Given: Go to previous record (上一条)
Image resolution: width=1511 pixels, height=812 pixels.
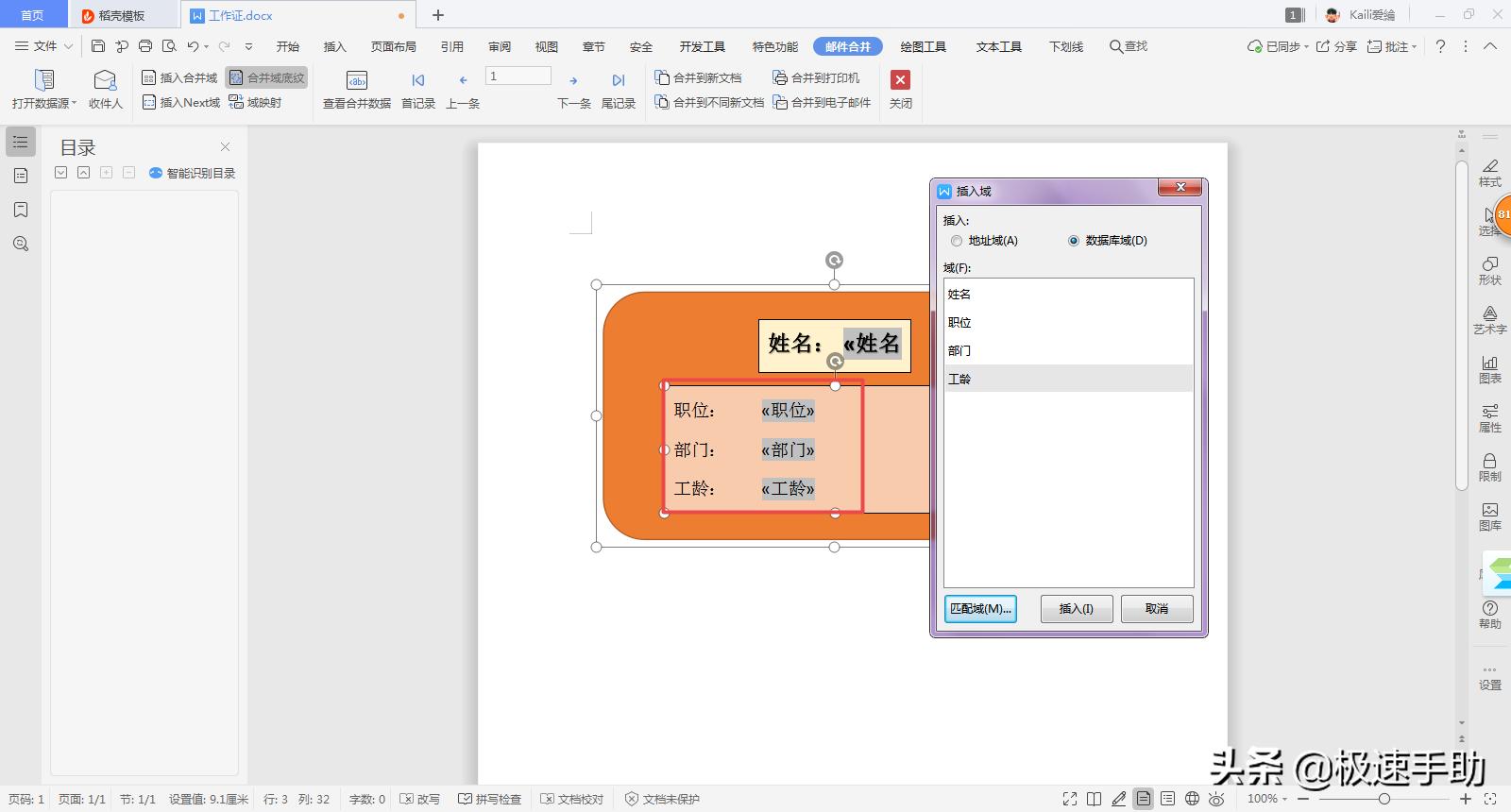Looking at the screenshot, I should pos(463,89).
